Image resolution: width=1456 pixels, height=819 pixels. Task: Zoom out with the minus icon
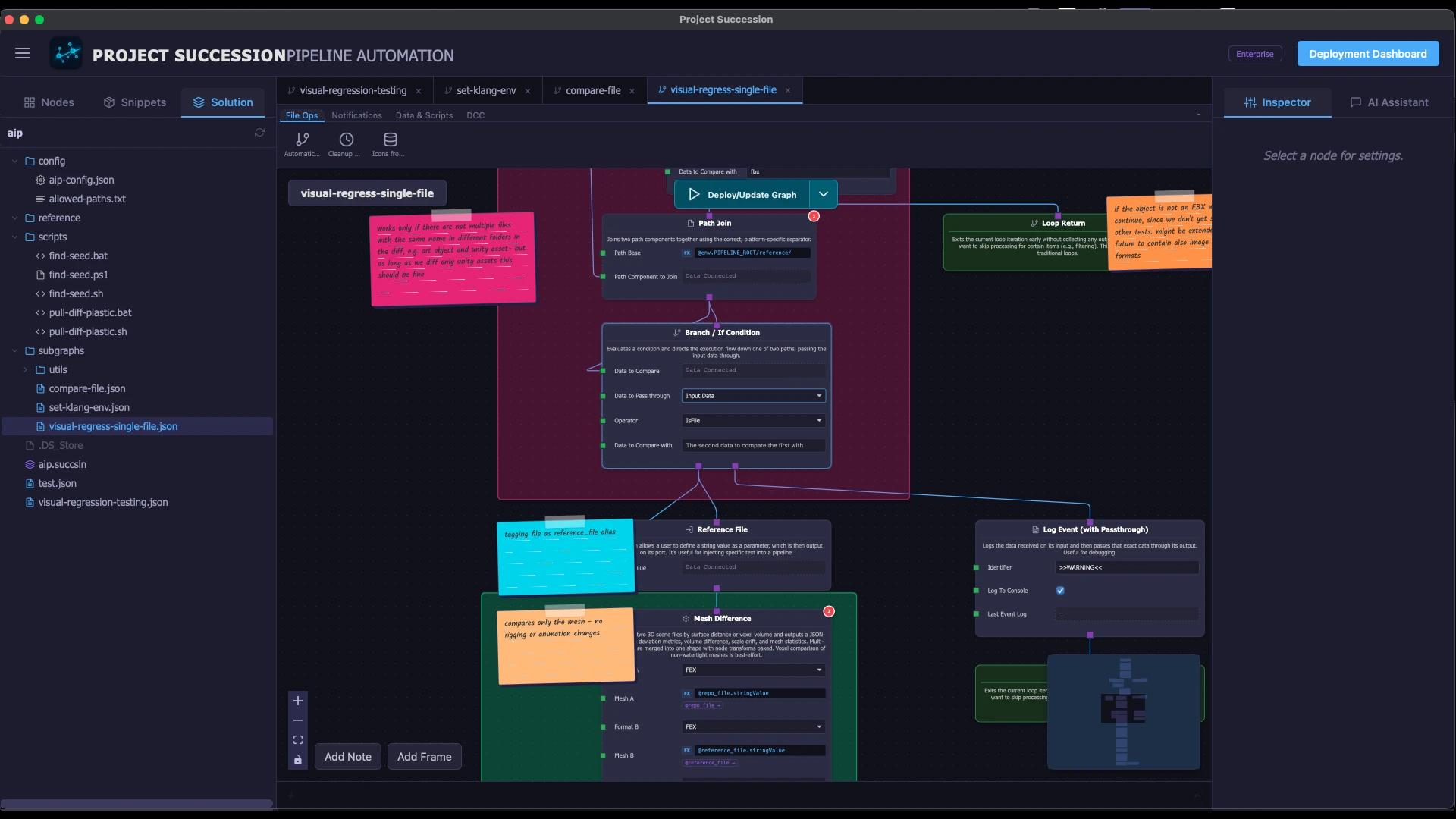298,720
